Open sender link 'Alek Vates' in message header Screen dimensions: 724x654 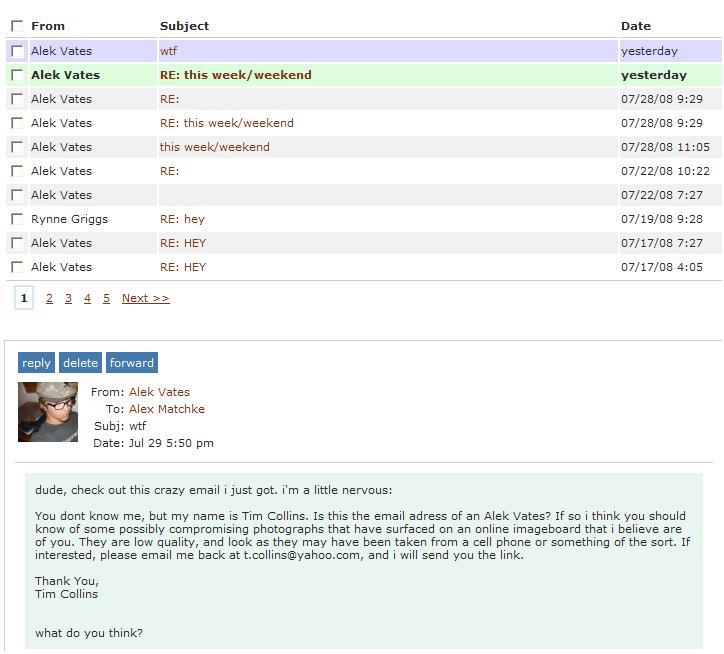(159, 392)
